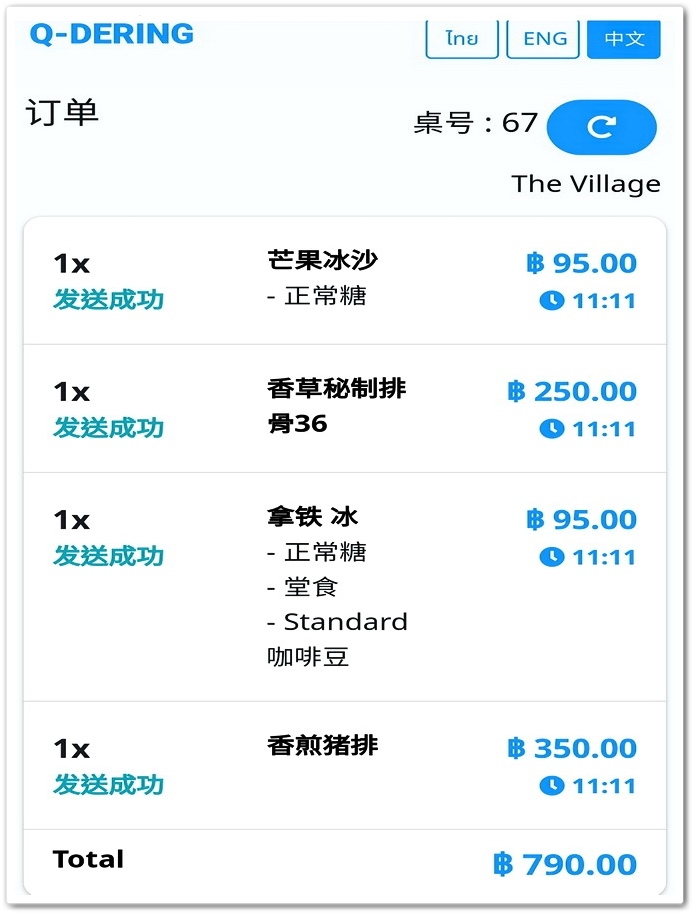Select the 拿铁 冰 item name

pyautogui.click(x=312, y=516)
